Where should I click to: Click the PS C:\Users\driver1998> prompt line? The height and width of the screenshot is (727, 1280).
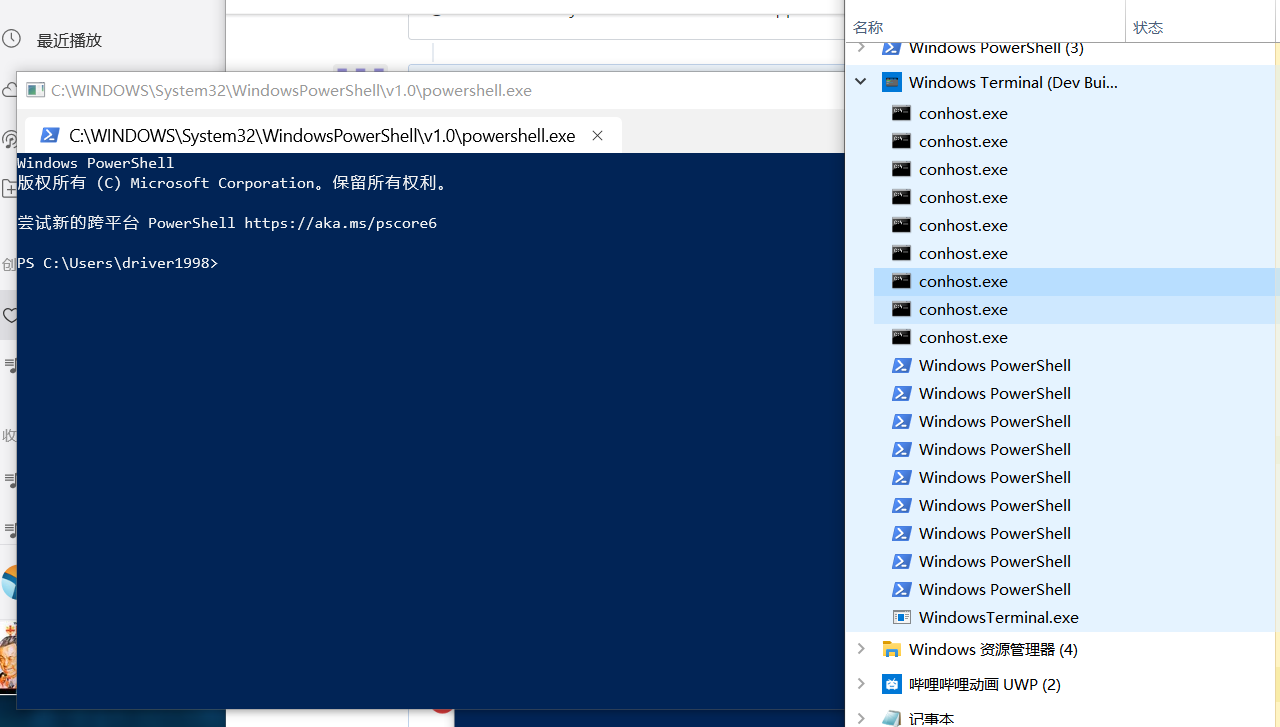(117, 263)
